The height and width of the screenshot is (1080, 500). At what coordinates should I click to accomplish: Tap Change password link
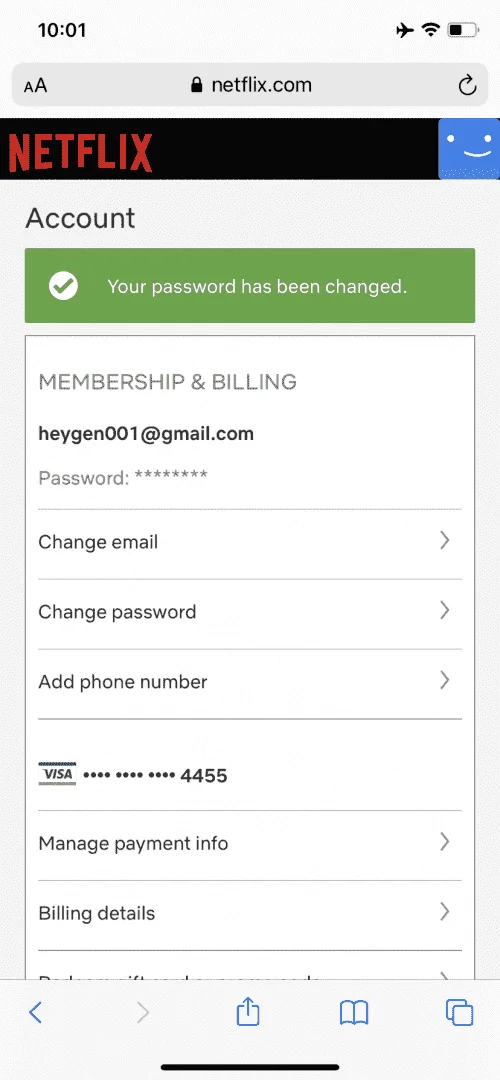pos(117,612)
